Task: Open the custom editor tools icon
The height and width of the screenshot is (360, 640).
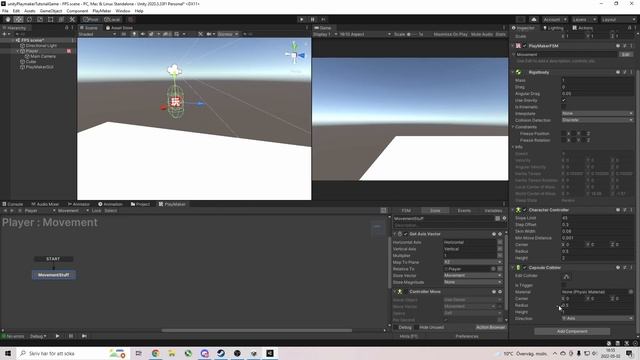Action: 72,20
